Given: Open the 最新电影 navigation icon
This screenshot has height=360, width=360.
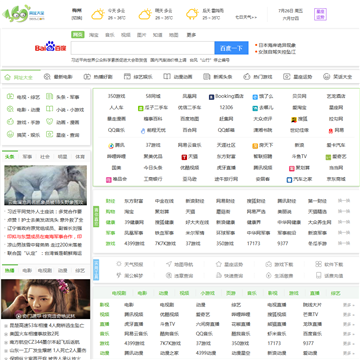Looking at the screenshot, I should (x=47, y=77).
